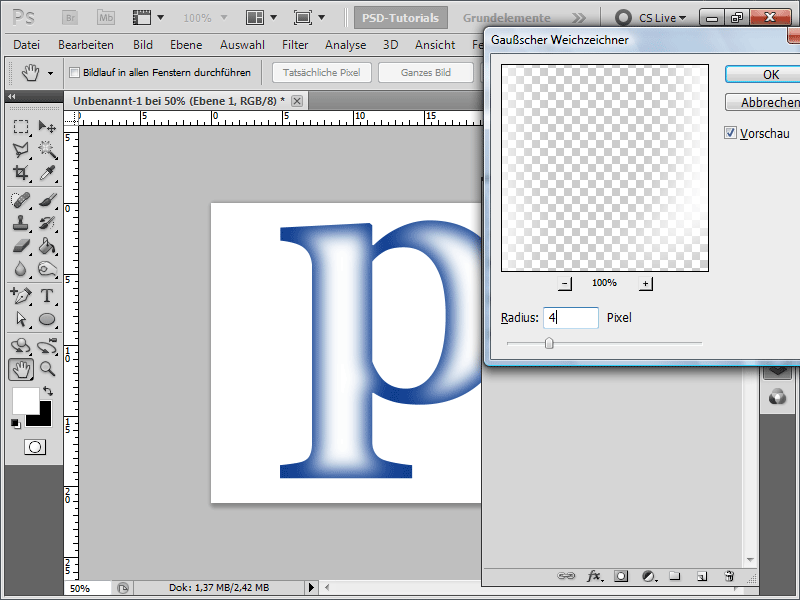Viewport: 800px width, 600px height.
Task: Select the Ellipse shape tool
Action: pyautogui.click(x=47, y=319)
